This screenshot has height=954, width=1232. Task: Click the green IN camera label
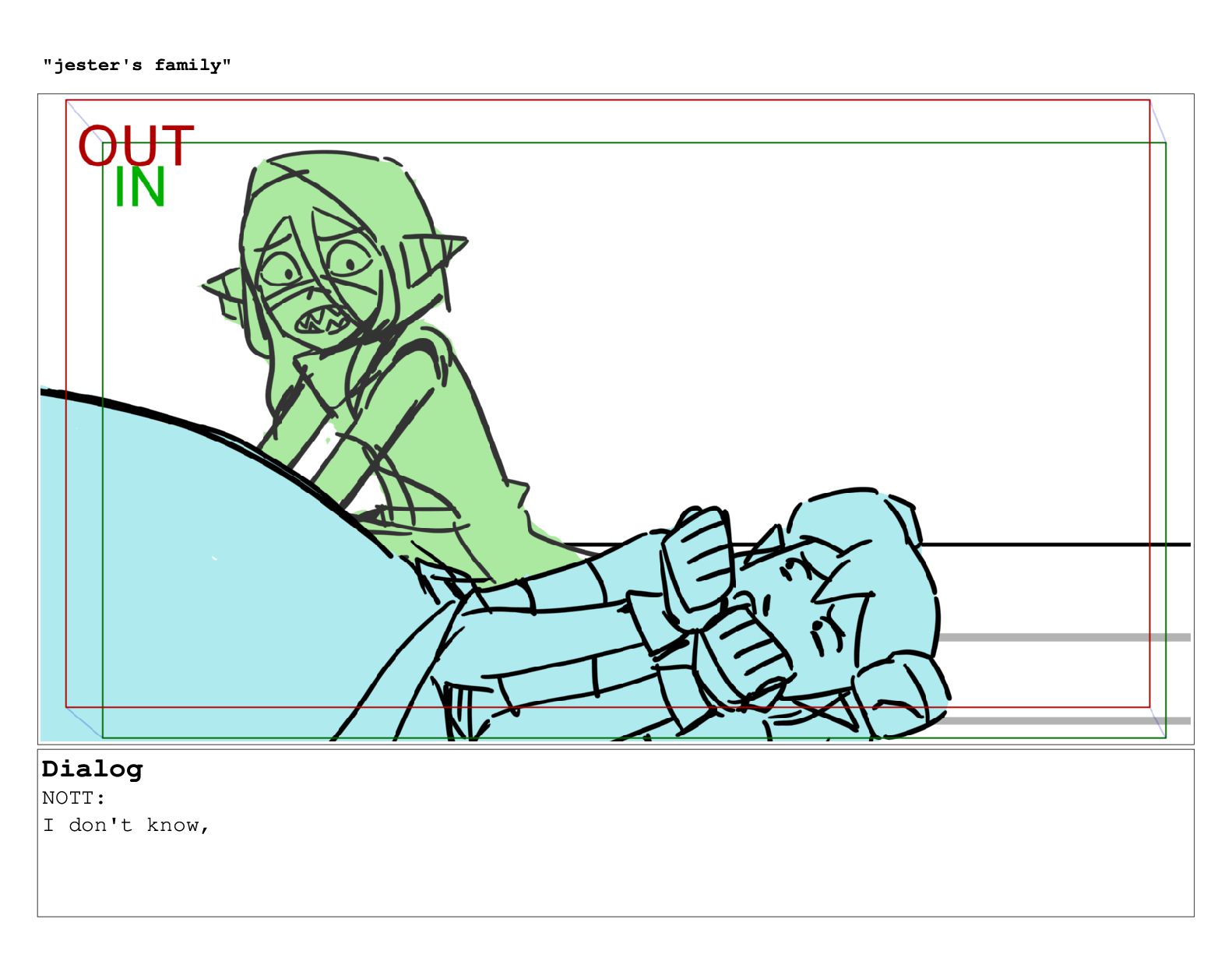click(x=140, y=188)
